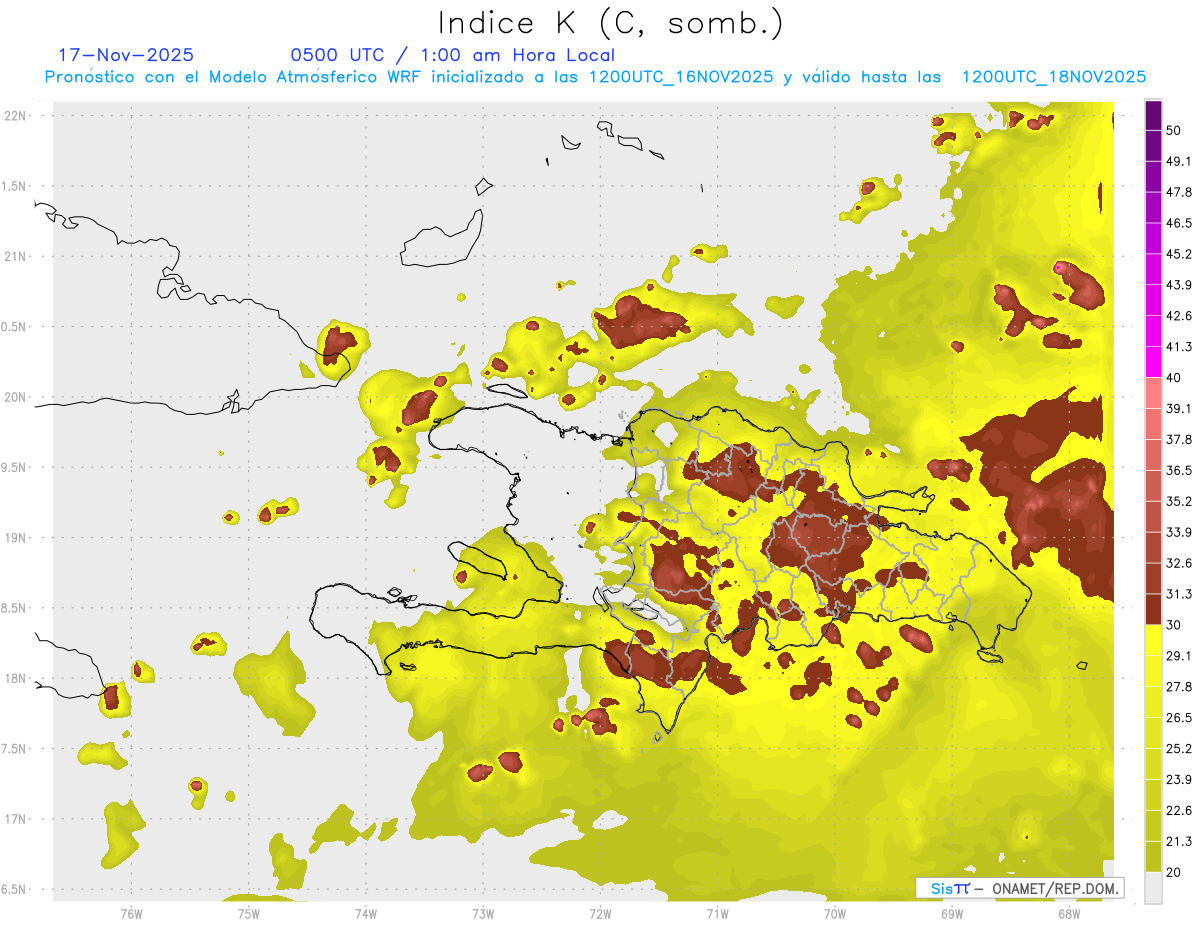Click the colorbar value '30'
This screenshot has height=927, width=1200.
click(x=1174, y=625)
